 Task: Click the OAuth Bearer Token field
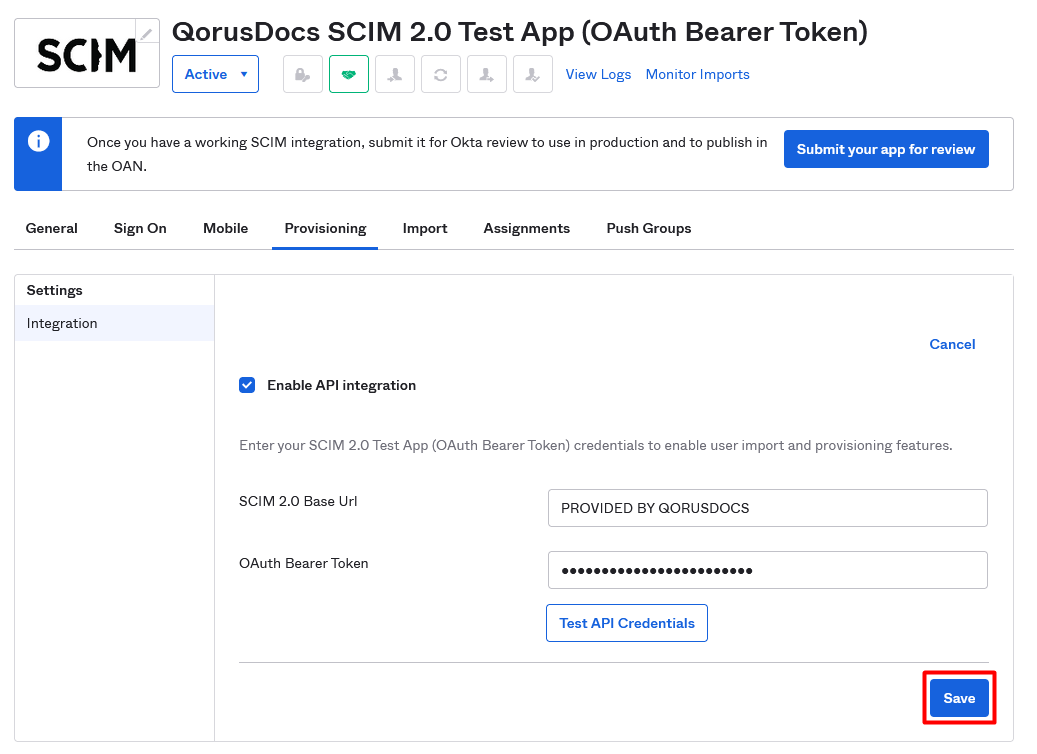pos(768,570)
